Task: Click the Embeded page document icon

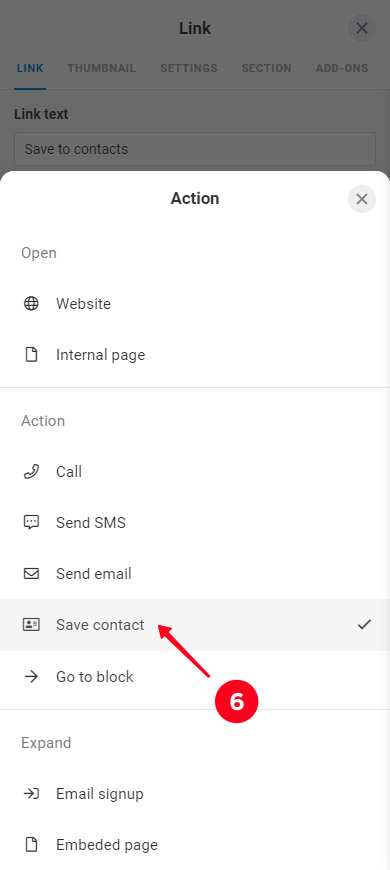Action: pyautogui.click(x=32, y=844)
